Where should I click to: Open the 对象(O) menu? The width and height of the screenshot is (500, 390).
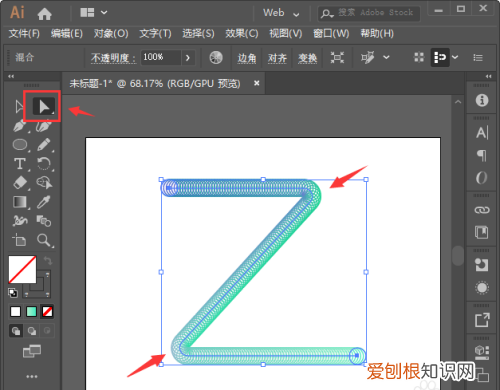coord(111,33)
